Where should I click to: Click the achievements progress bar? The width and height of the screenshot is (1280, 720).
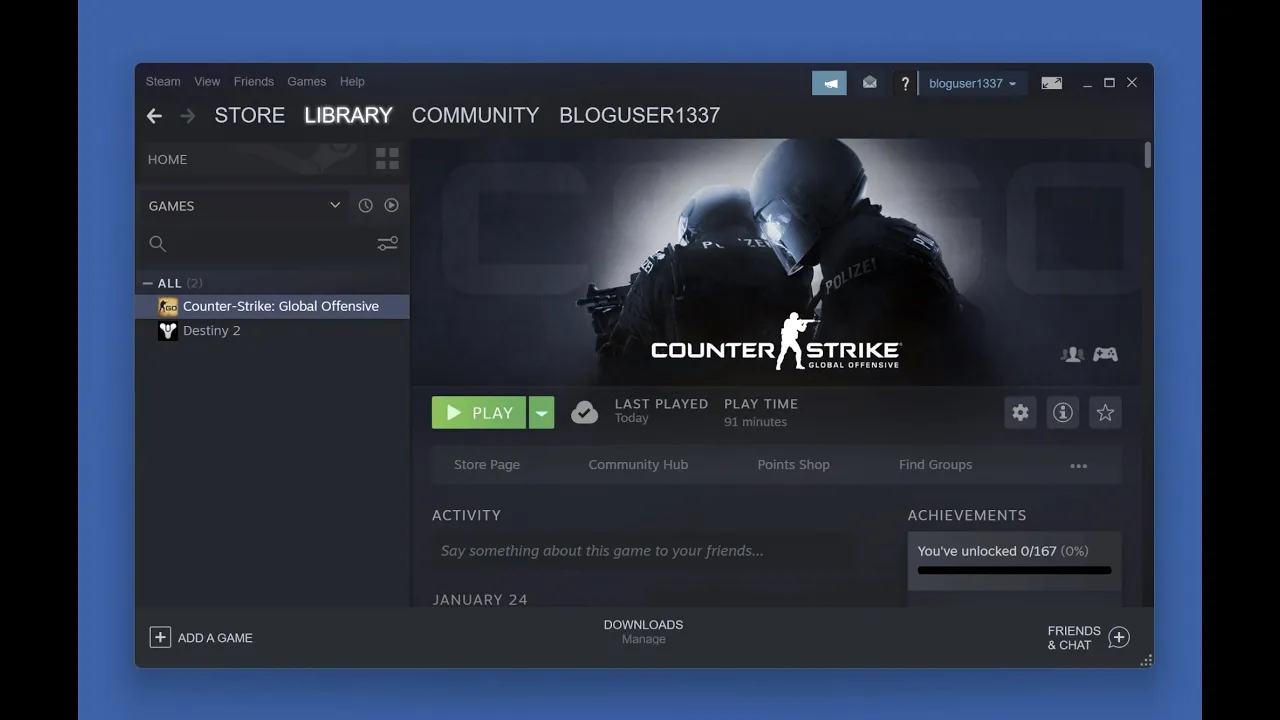tap(1014, 571)
